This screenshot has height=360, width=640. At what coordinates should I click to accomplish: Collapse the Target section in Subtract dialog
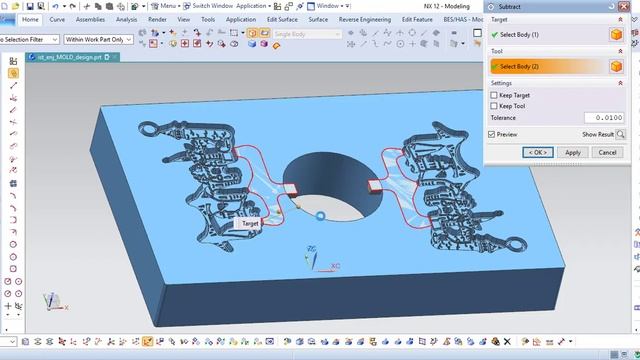pyautogui.click(x=620, y=20)
